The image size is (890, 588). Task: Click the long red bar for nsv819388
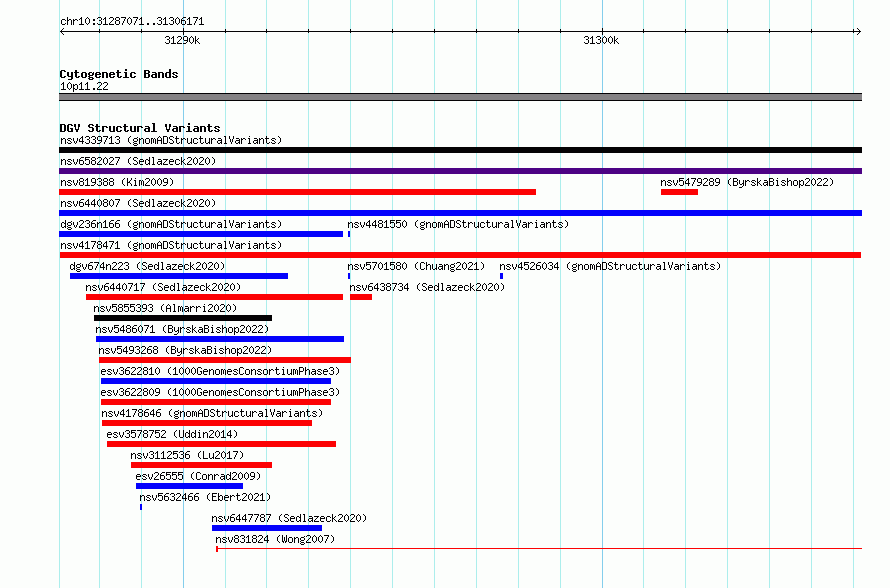click(297, 192)
